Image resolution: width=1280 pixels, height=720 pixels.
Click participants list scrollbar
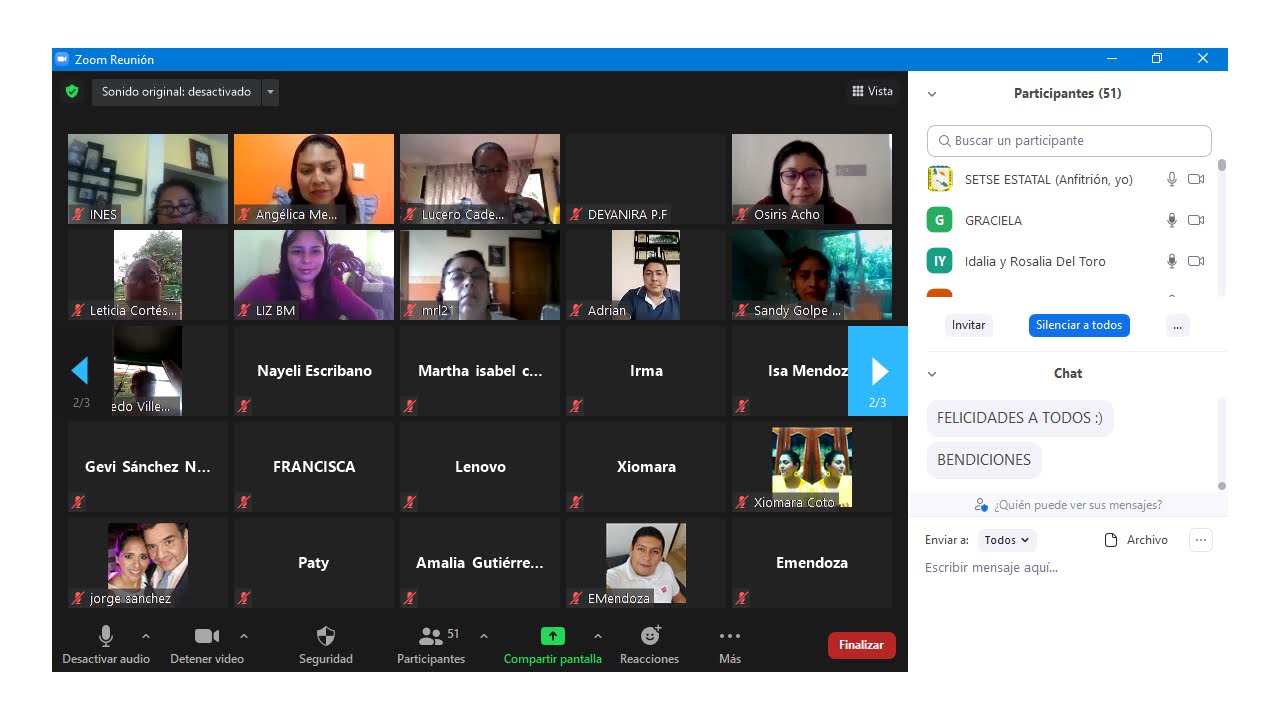coord(1221,165)
